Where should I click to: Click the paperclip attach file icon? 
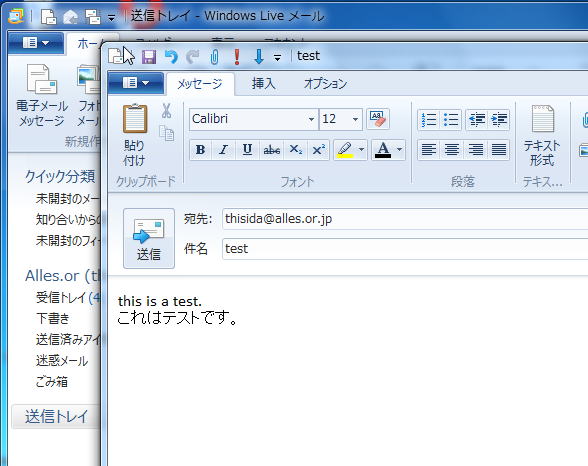(214, 57)
